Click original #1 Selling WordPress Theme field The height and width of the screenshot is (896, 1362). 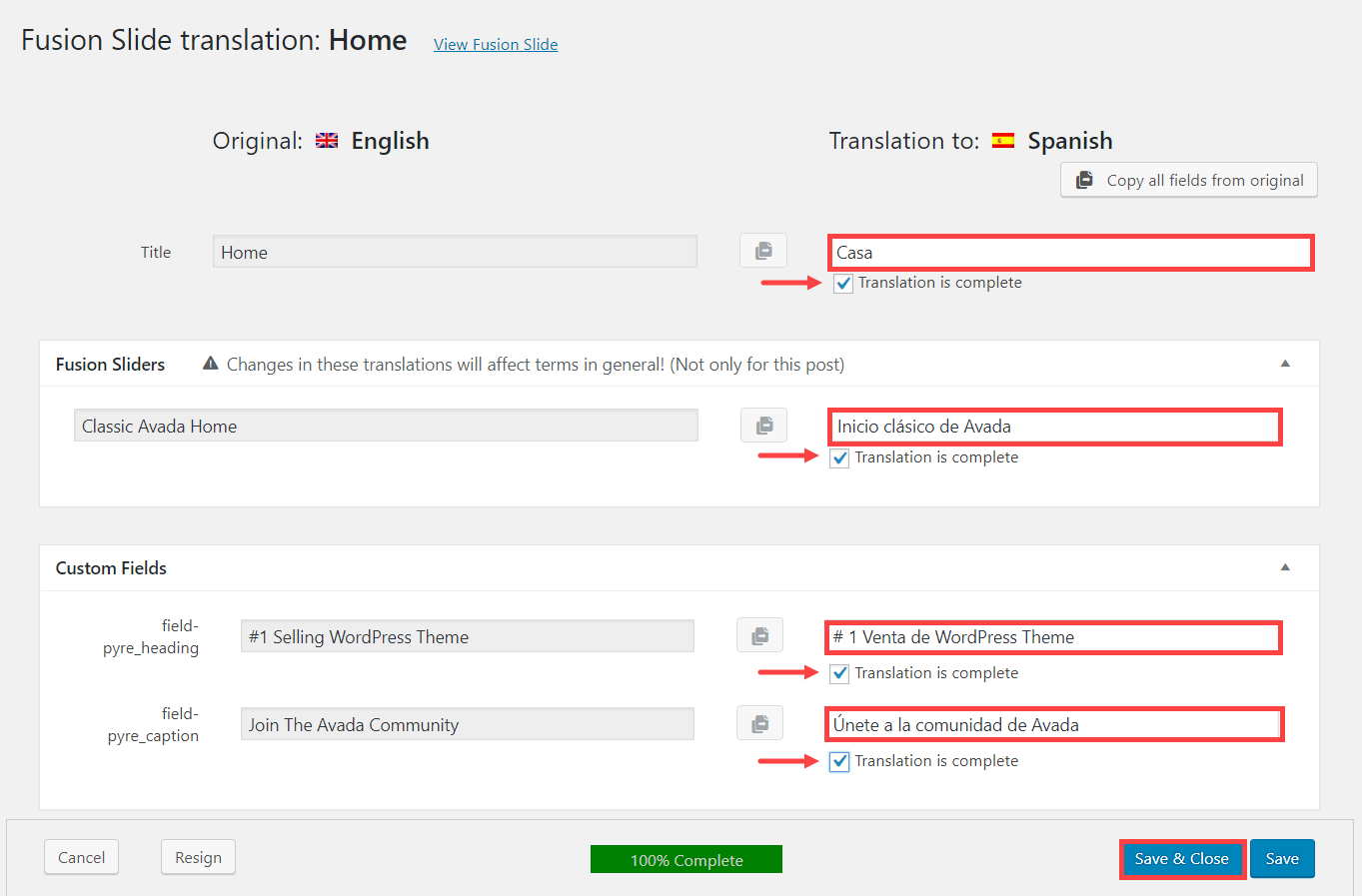pyautogui.click(x=468, y=636)
